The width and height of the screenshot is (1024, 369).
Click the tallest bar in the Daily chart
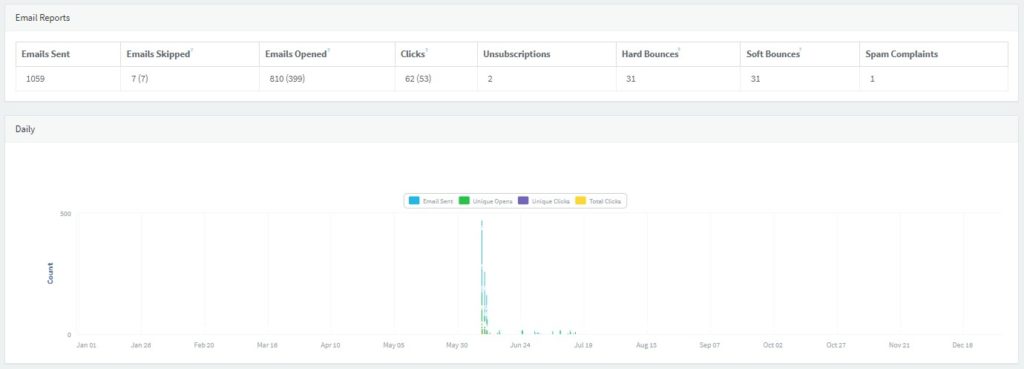[482, 277]
